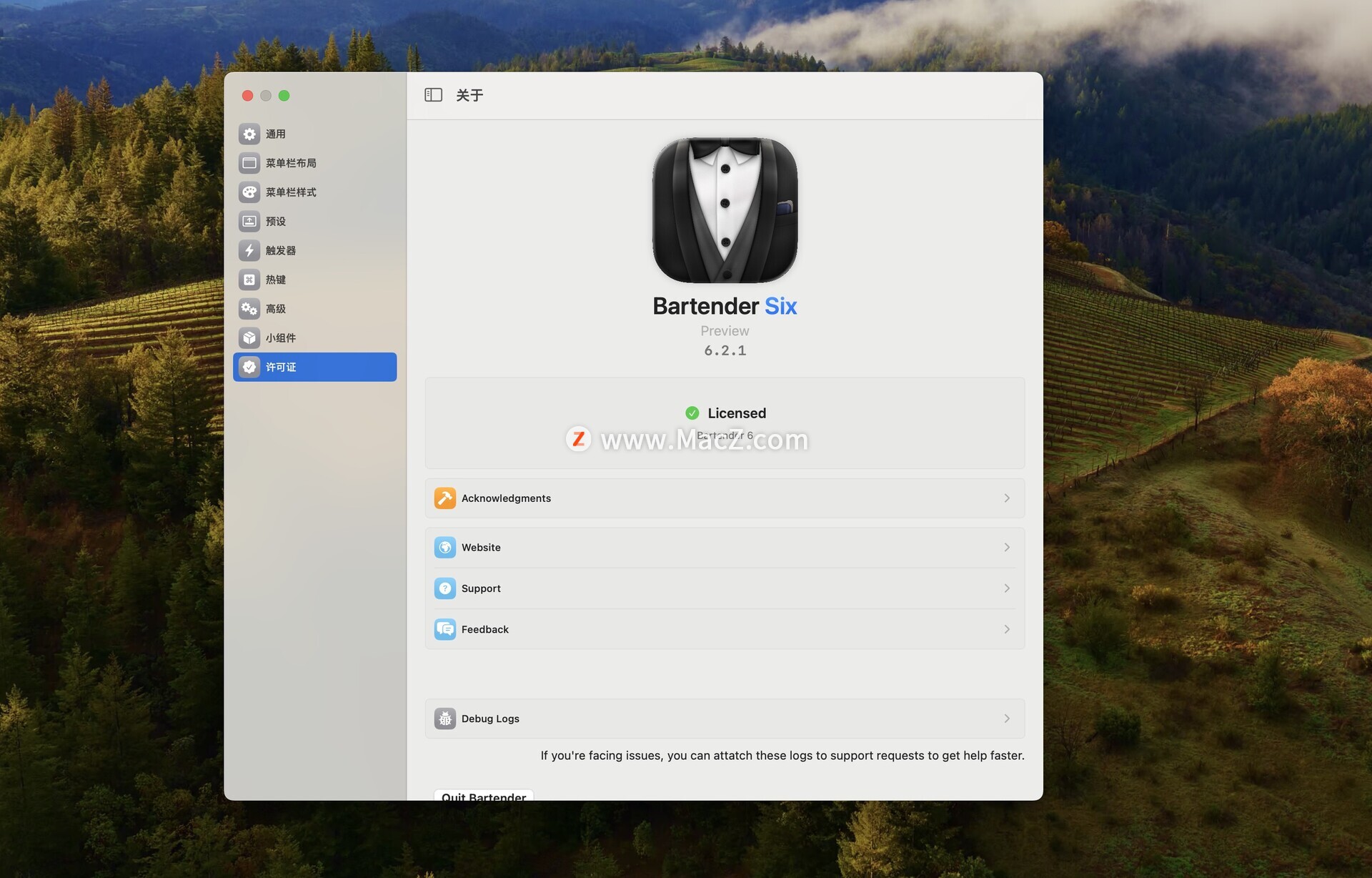1372x878 pixels.
Task: Click the Widgets (小组件) cube icon
Action: [x=249, y=337]
